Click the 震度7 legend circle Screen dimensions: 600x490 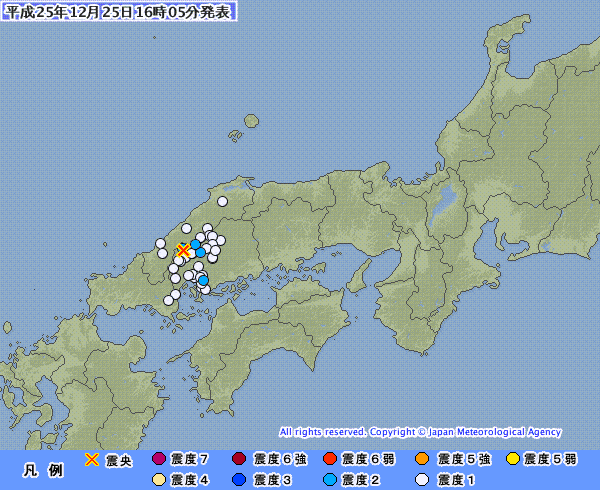(x=159, y=459)
